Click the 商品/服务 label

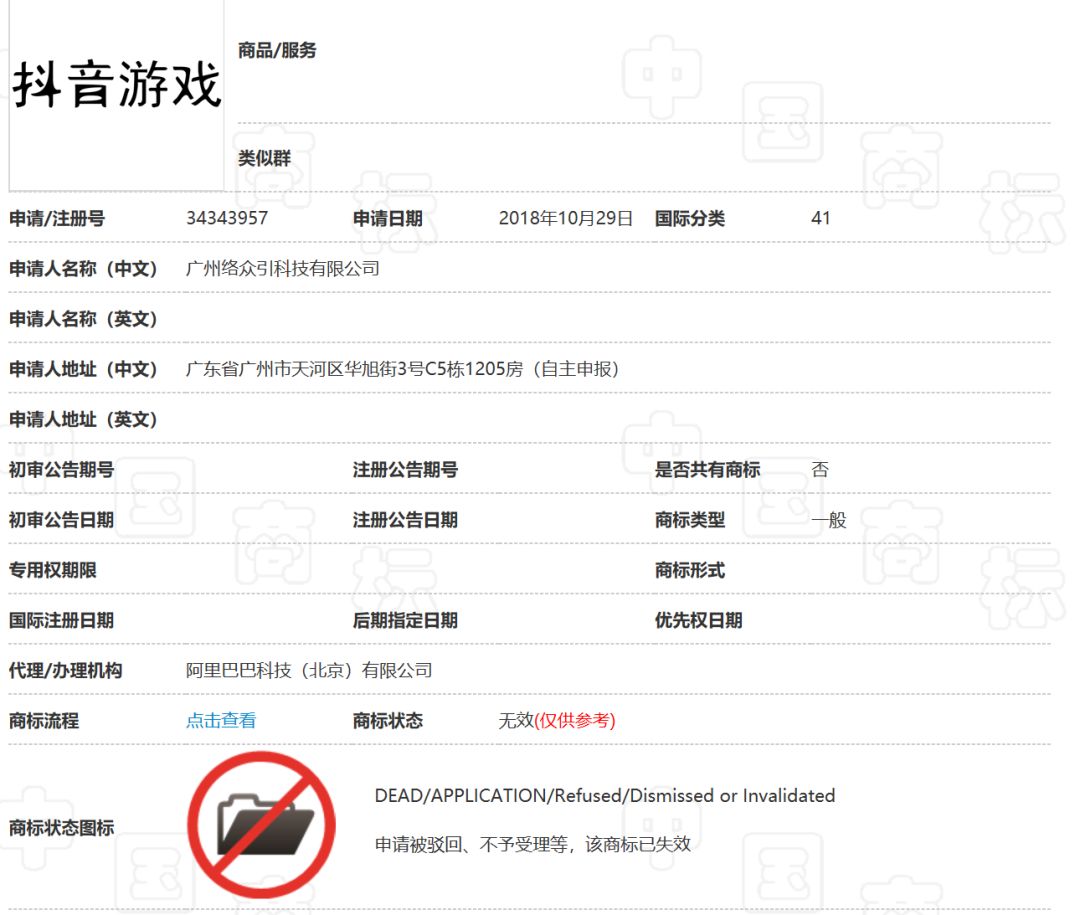point(277,50)
